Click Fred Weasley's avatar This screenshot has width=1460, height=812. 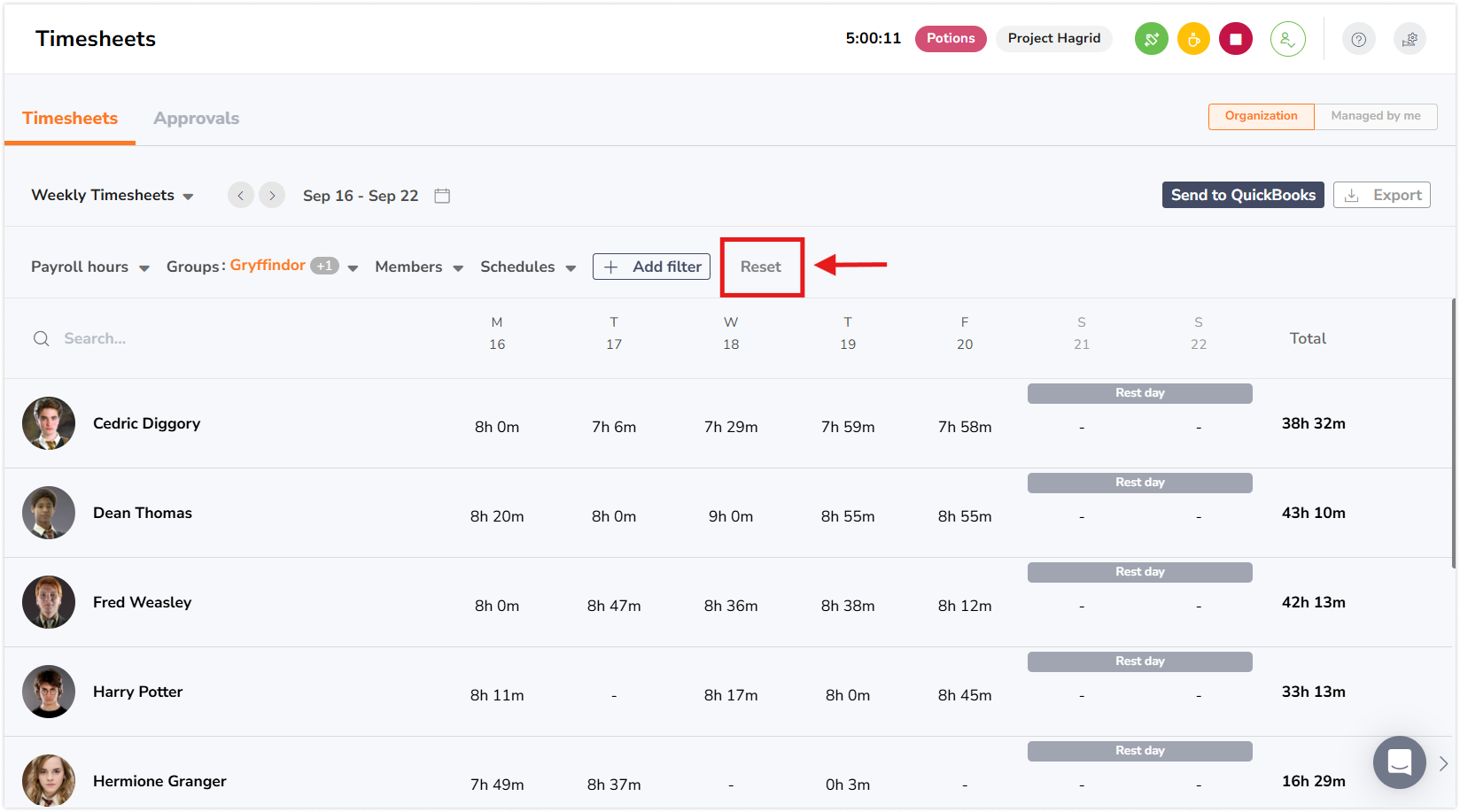[x=49, y=602]
